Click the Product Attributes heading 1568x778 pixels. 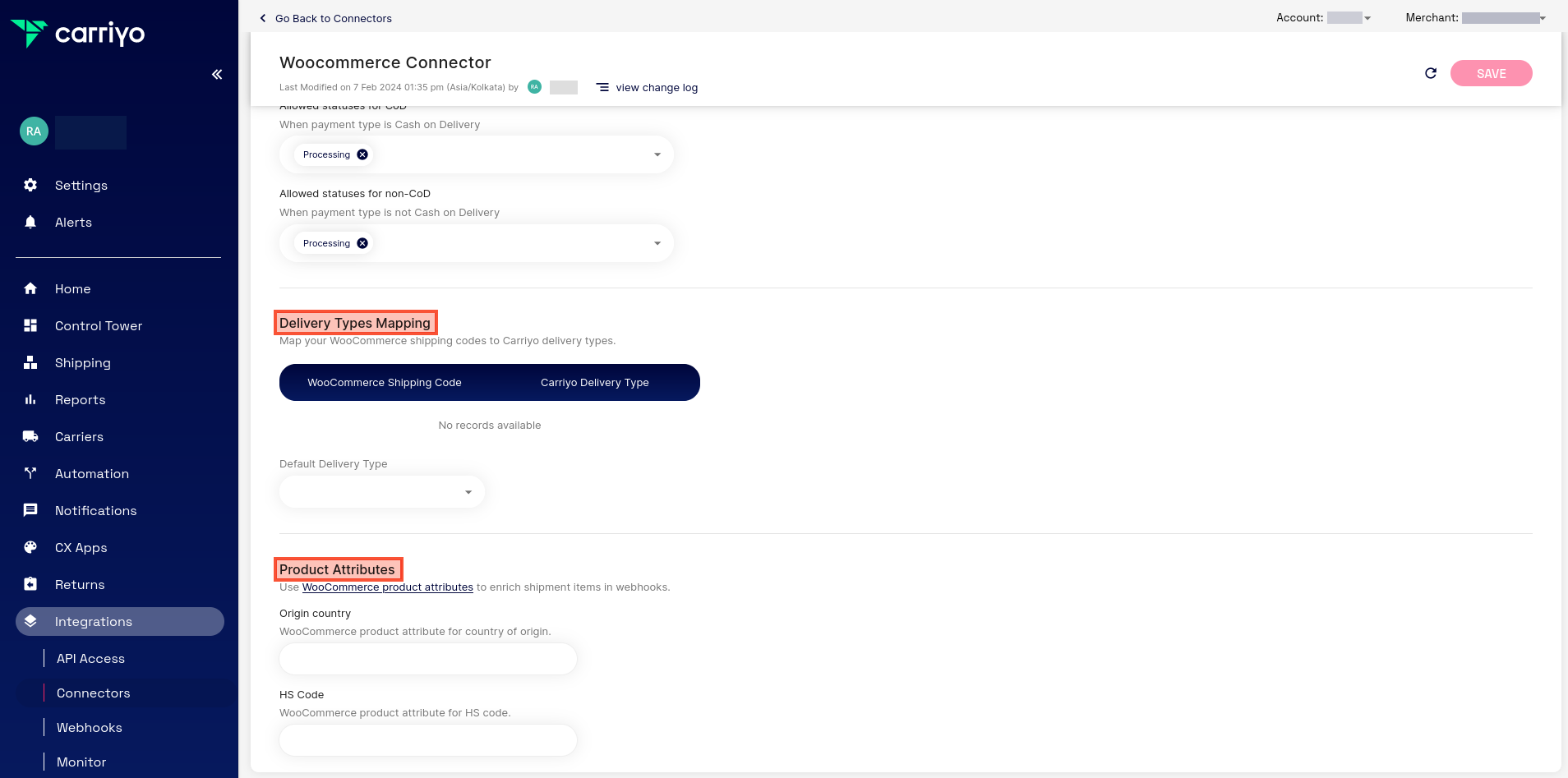337,569
